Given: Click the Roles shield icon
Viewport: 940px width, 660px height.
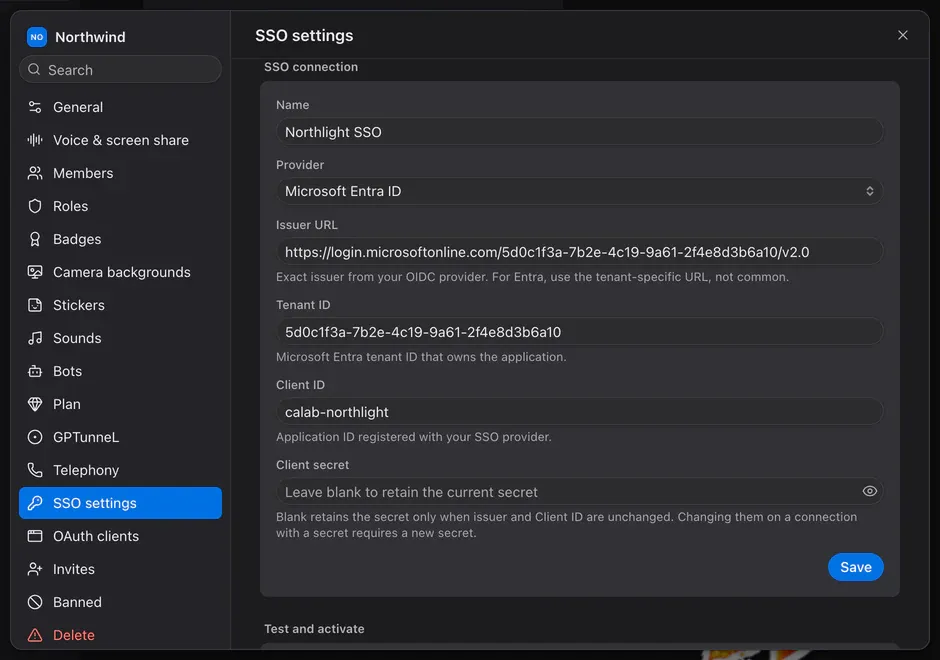Looking at the screenshot, I should 35,206.
